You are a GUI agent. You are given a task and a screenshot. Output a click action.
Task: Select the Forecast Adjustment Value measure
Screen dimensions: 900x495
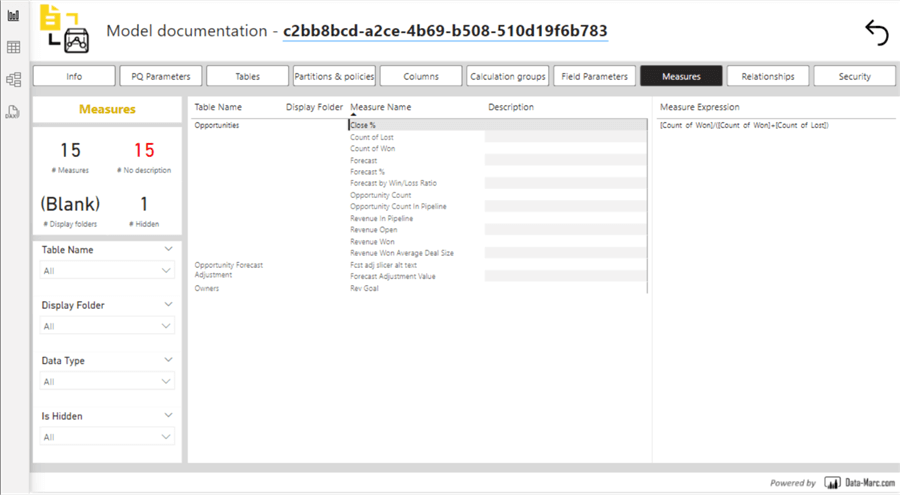tap(393, 276)
